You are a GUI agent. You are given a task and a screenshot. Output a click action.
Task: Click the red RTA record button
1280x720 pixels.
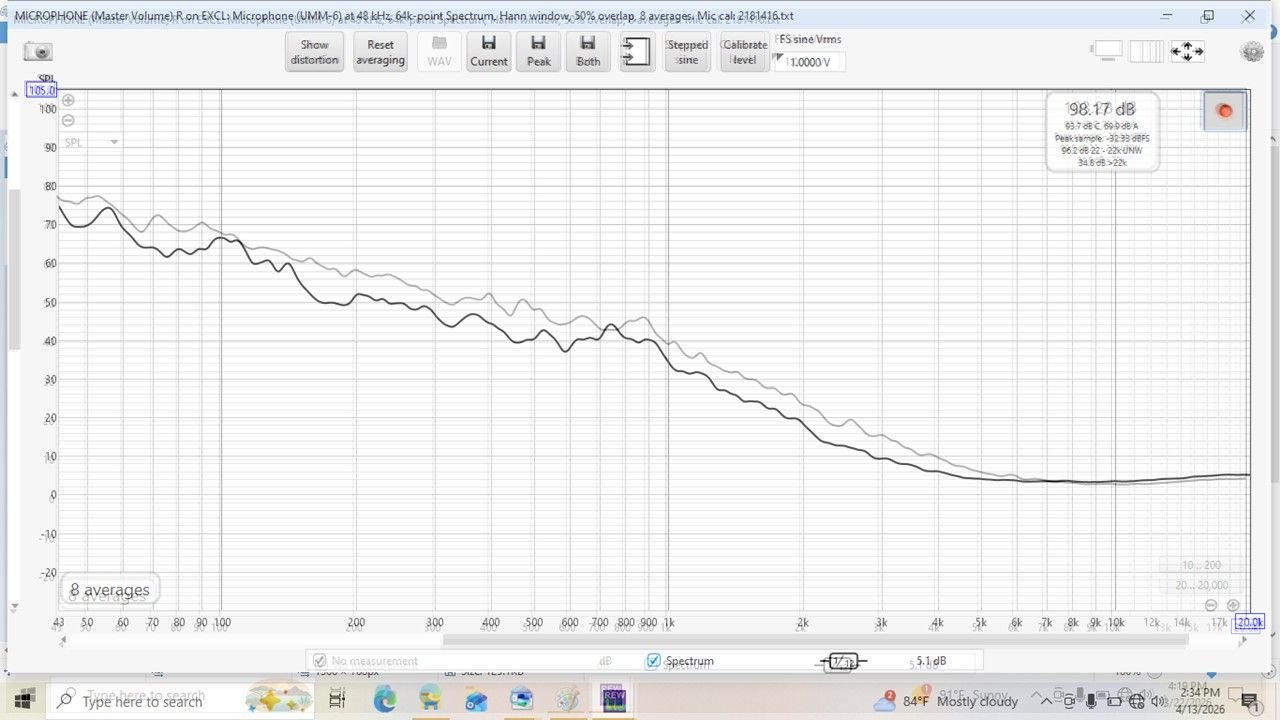(1224, 111)
